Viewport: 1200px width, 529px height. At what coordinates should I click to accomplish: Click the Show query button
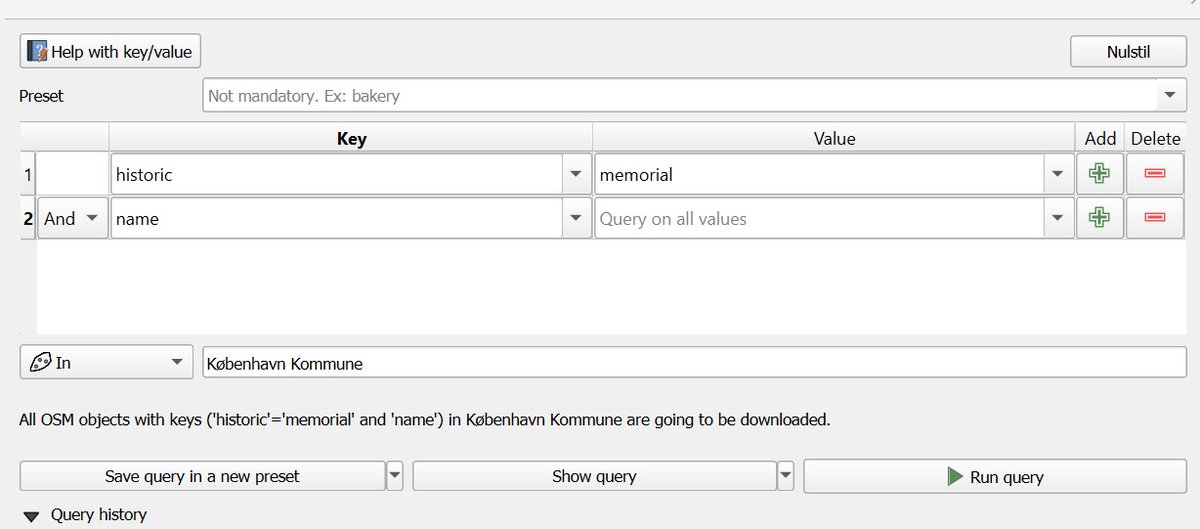[594, 476]
